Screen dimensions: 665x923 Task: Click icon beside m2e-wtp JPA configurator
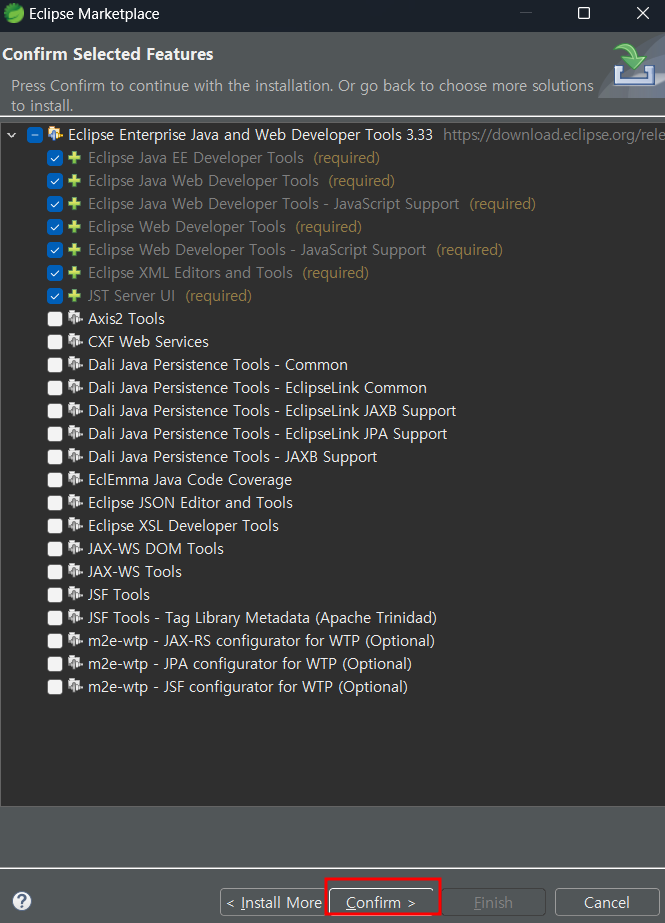75,663
